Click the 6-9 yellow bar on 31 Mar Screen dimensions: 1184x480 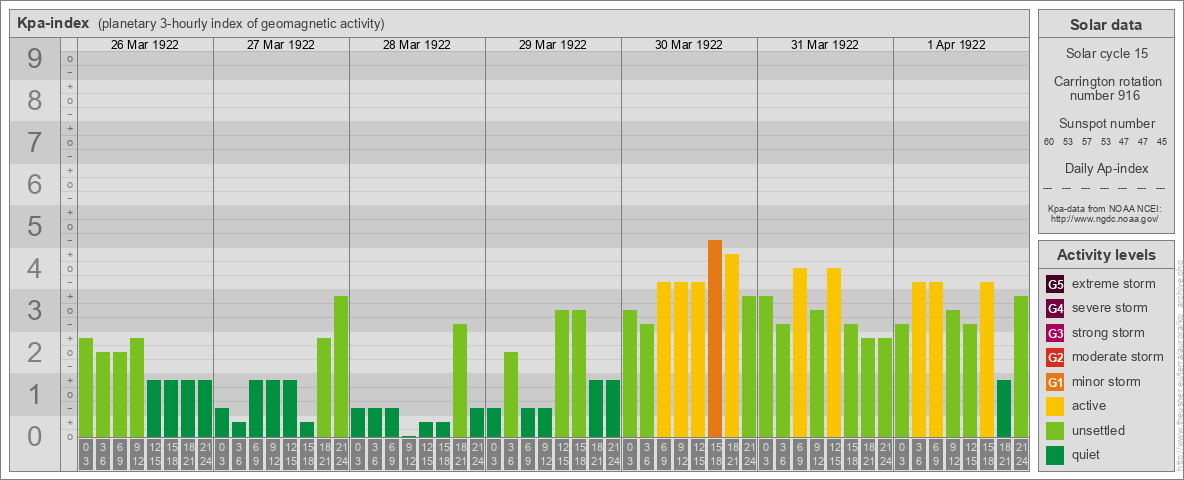coord(800,352)
